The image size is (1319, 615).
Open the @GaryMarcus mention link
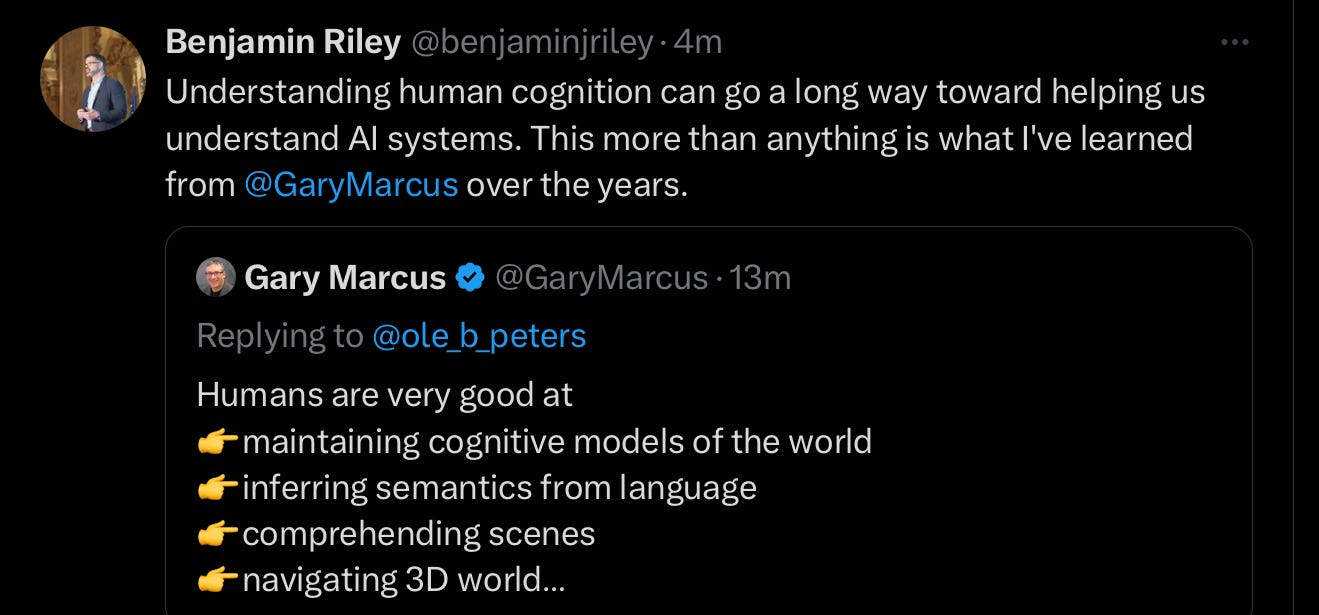(352, 184)
